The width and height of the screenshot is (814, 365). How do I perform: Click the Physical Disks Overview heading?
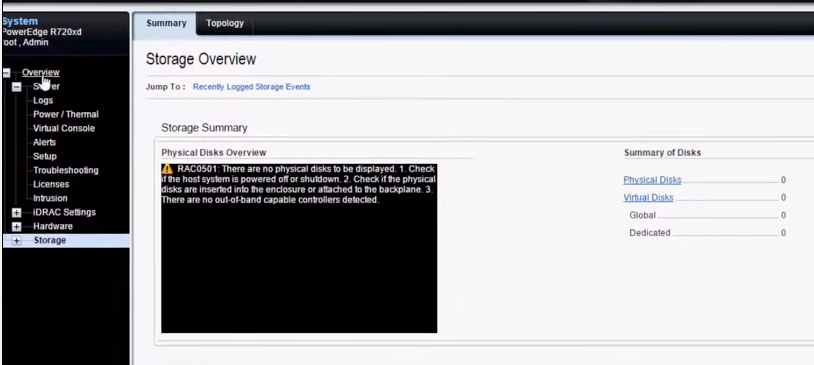(x=214, y=153)
